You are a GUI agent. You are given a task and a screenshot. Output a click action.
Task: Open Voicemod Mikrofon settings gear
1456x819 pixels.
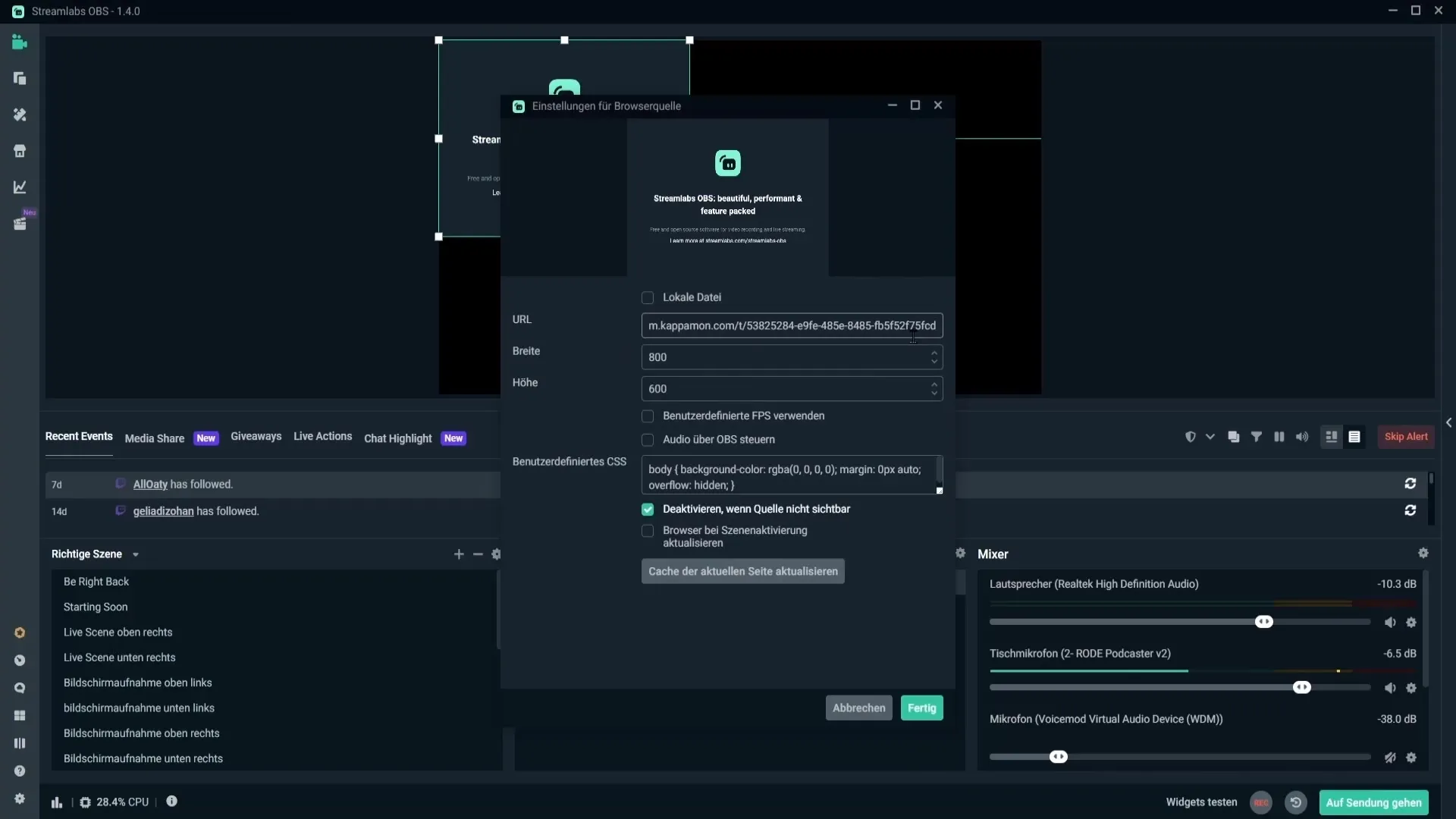[1411, 758]
